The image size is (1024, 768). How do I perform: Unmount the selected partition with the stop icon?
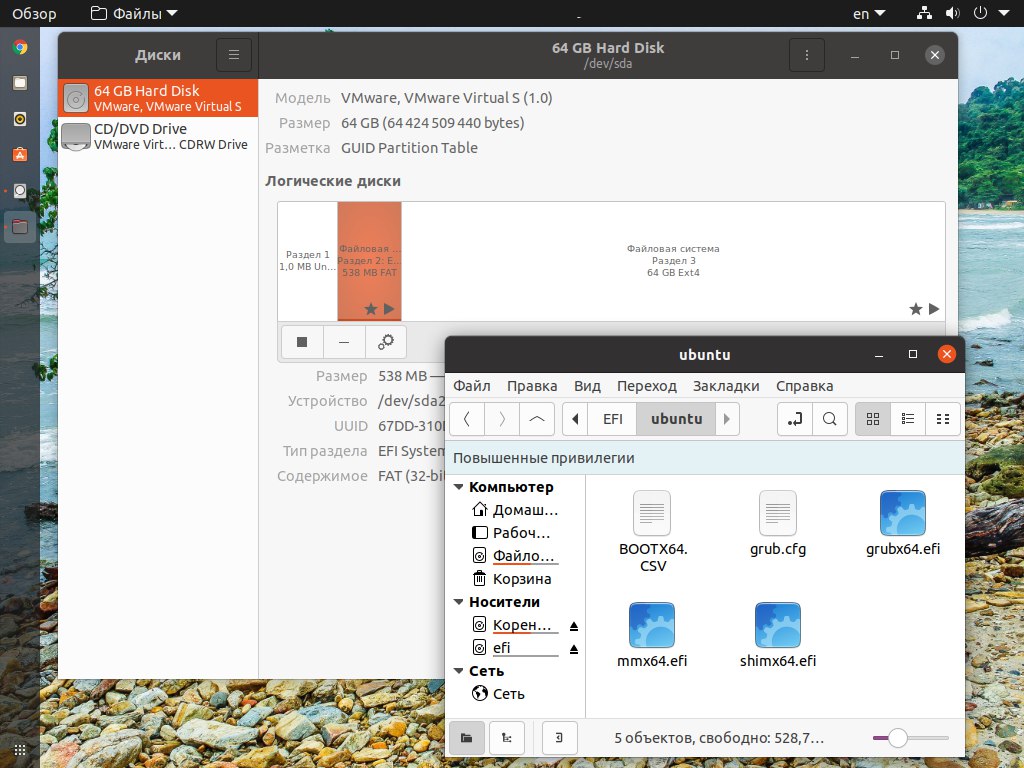[302, 342]
